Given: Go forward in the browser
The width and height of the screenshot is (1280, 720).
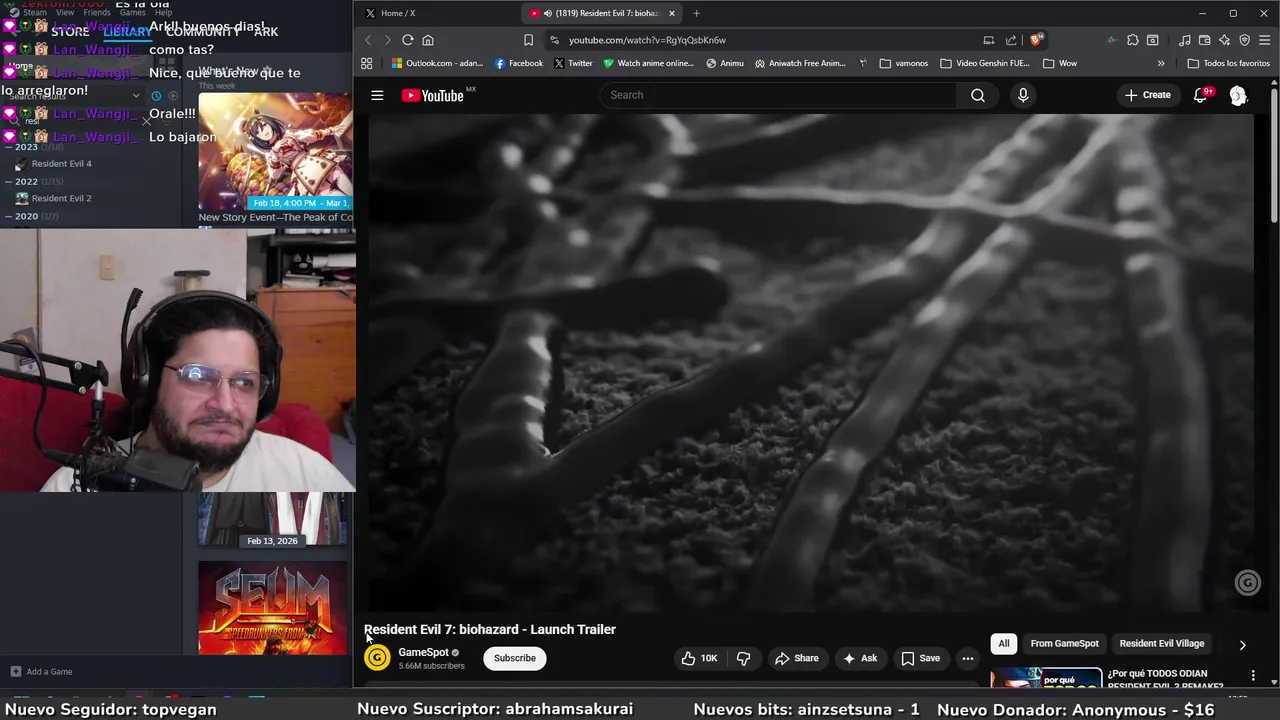Looking at the screenshot, I should pos(387,40).
